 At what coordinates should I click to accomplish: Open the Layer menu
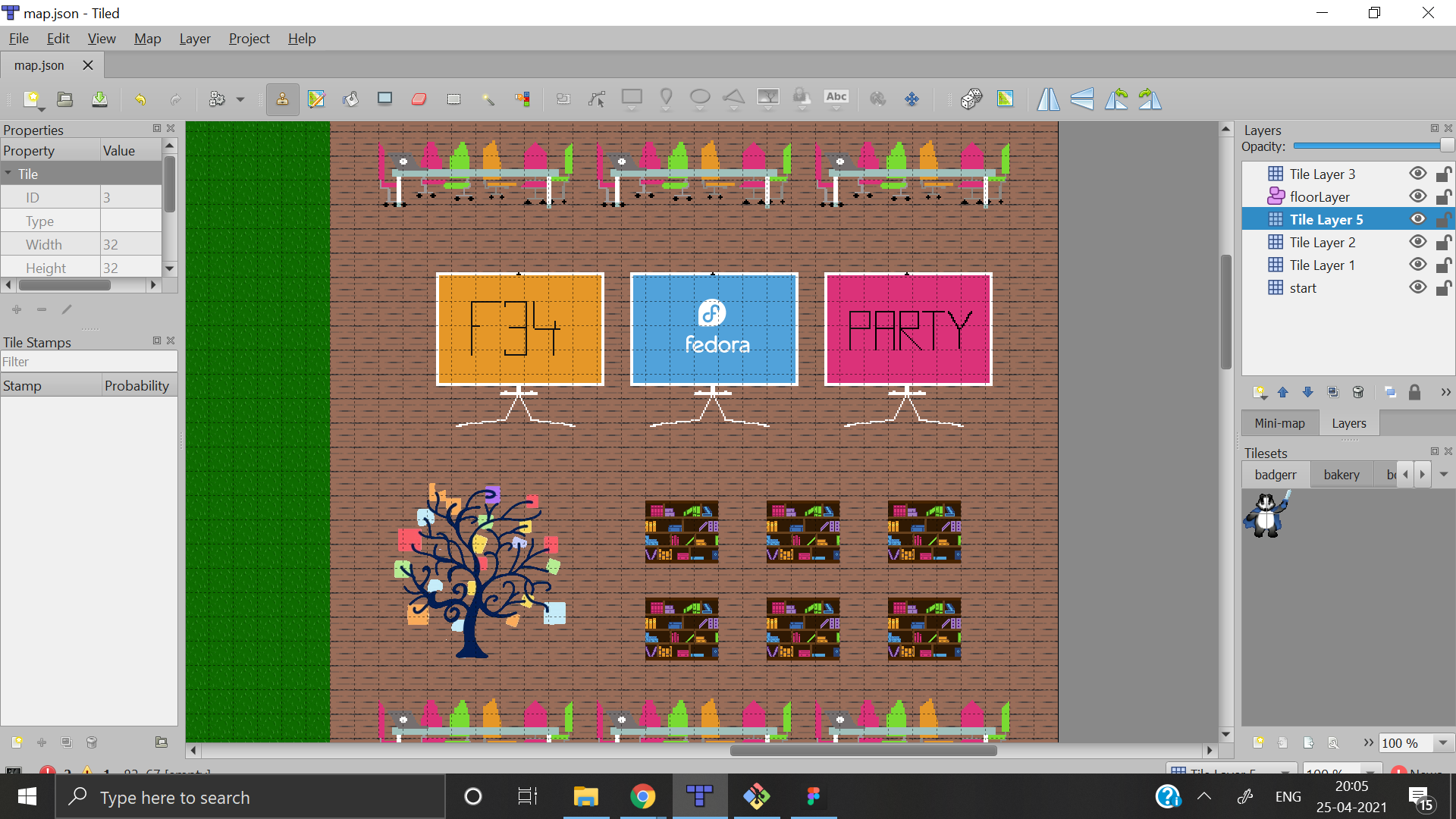click(195, 39)
